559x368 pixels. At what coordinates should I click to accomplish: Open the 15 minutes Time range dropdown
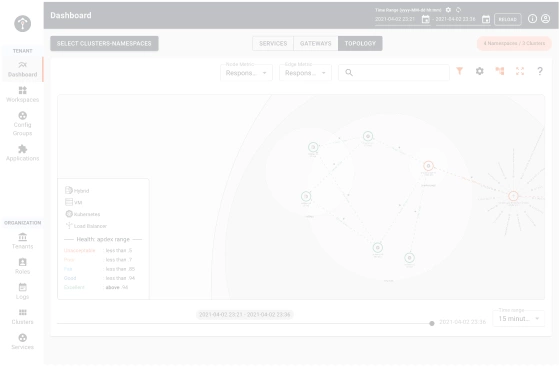(x=519, y=318)
